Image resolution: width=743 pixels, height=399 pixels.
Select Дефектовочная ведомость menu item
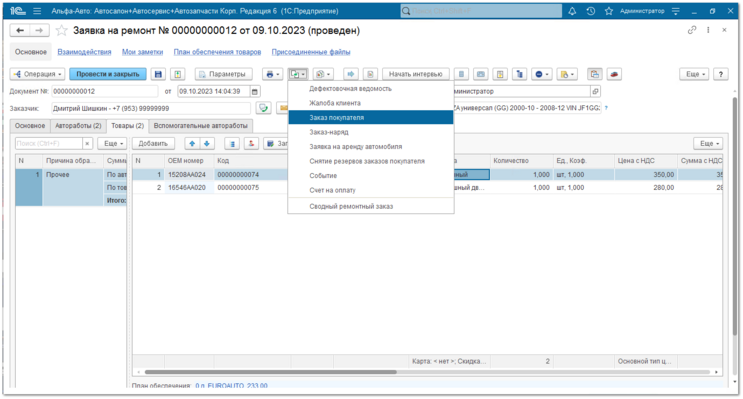coord(371,89)
